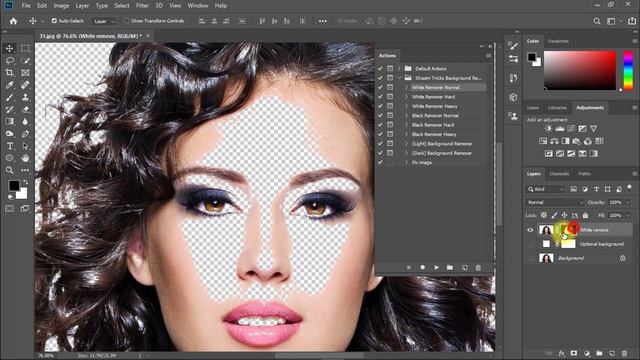Play the selected action
640x360 pixels.
pos(436,267)
